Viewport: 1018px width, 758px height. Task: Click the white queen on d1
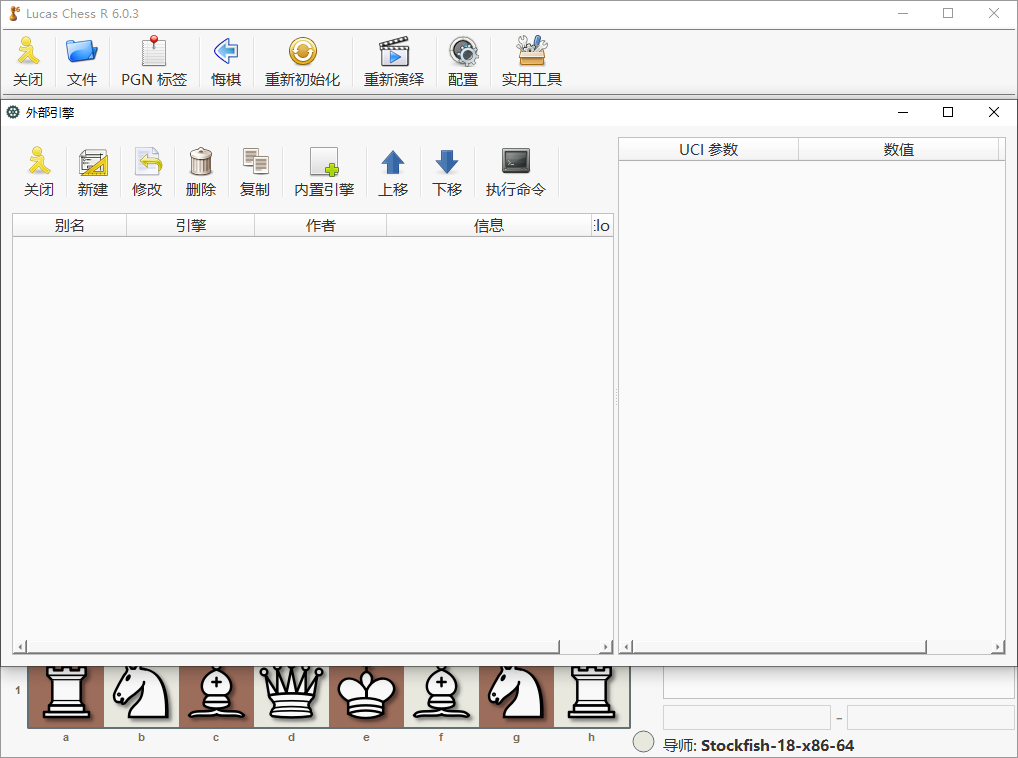tap(292, 694)
